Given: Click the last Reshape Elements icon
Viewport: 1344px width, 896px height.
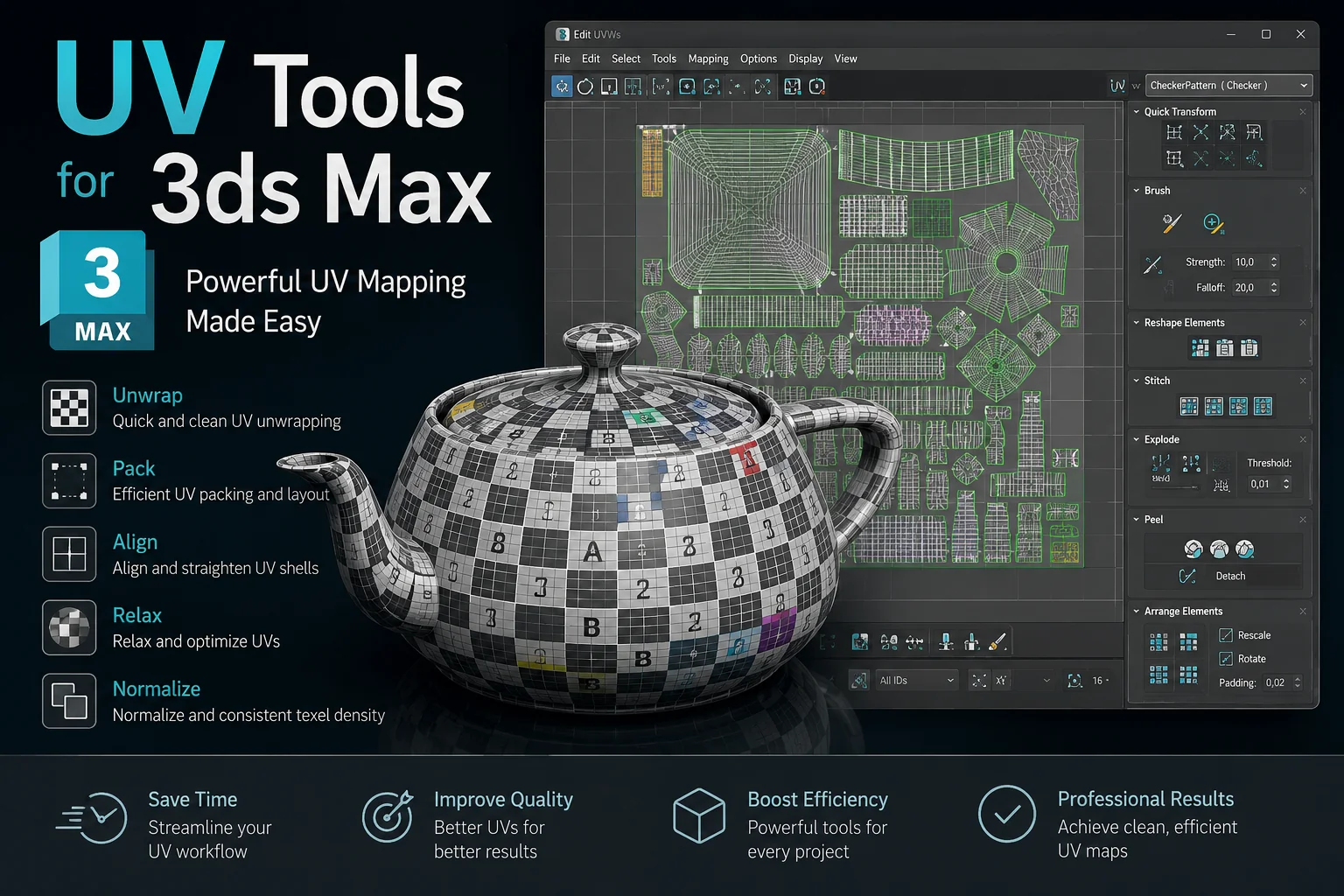Looking at the screenshot, I should click(1249, 348).
